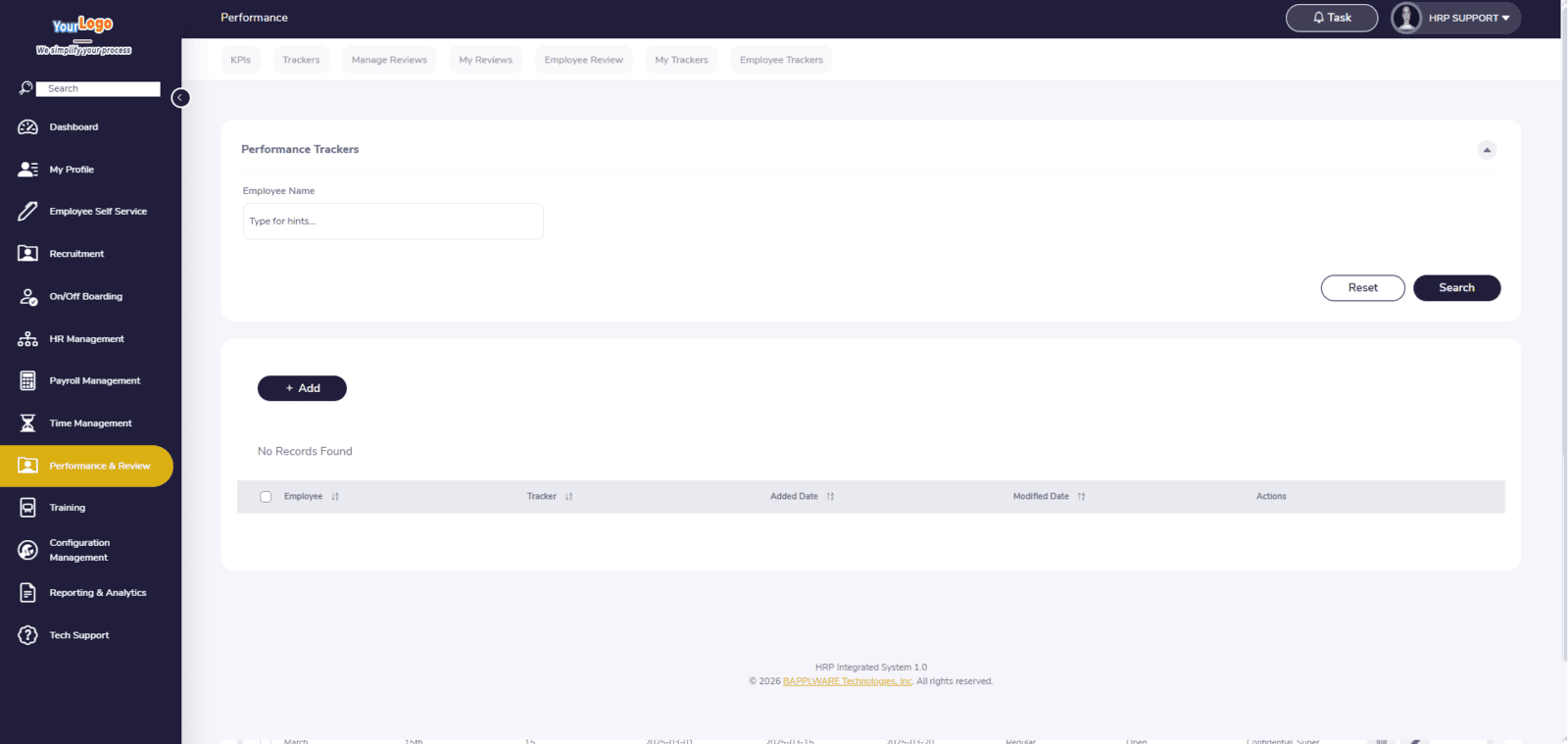Click the Reset button
This screenshot has width=1568, height=744.
coord(1362,288)
